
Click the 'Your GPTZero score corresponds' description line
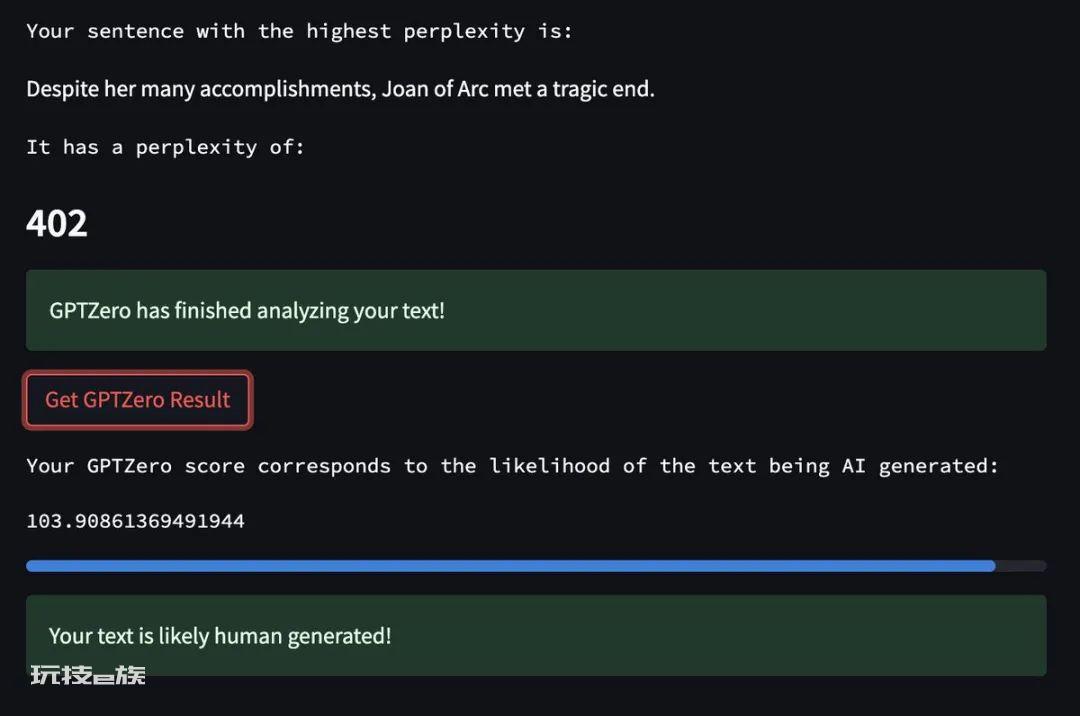pyautogui.click(x=512, y=466)
